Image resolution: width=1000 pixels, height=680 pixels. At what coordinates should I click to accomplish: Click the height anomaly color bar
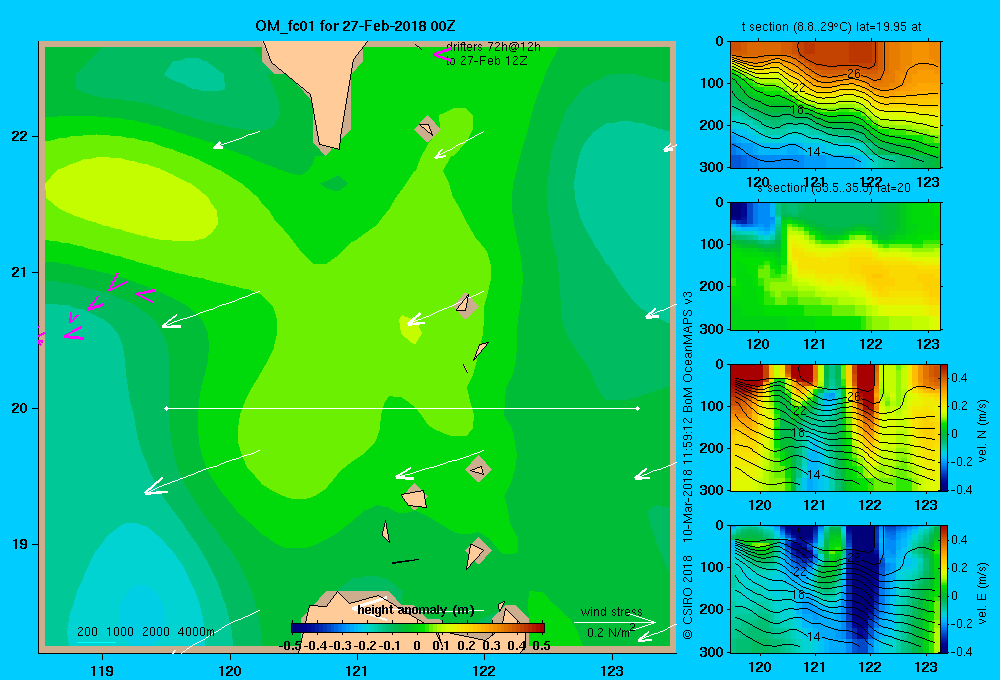pyautogui.click(x=418, y=628)
